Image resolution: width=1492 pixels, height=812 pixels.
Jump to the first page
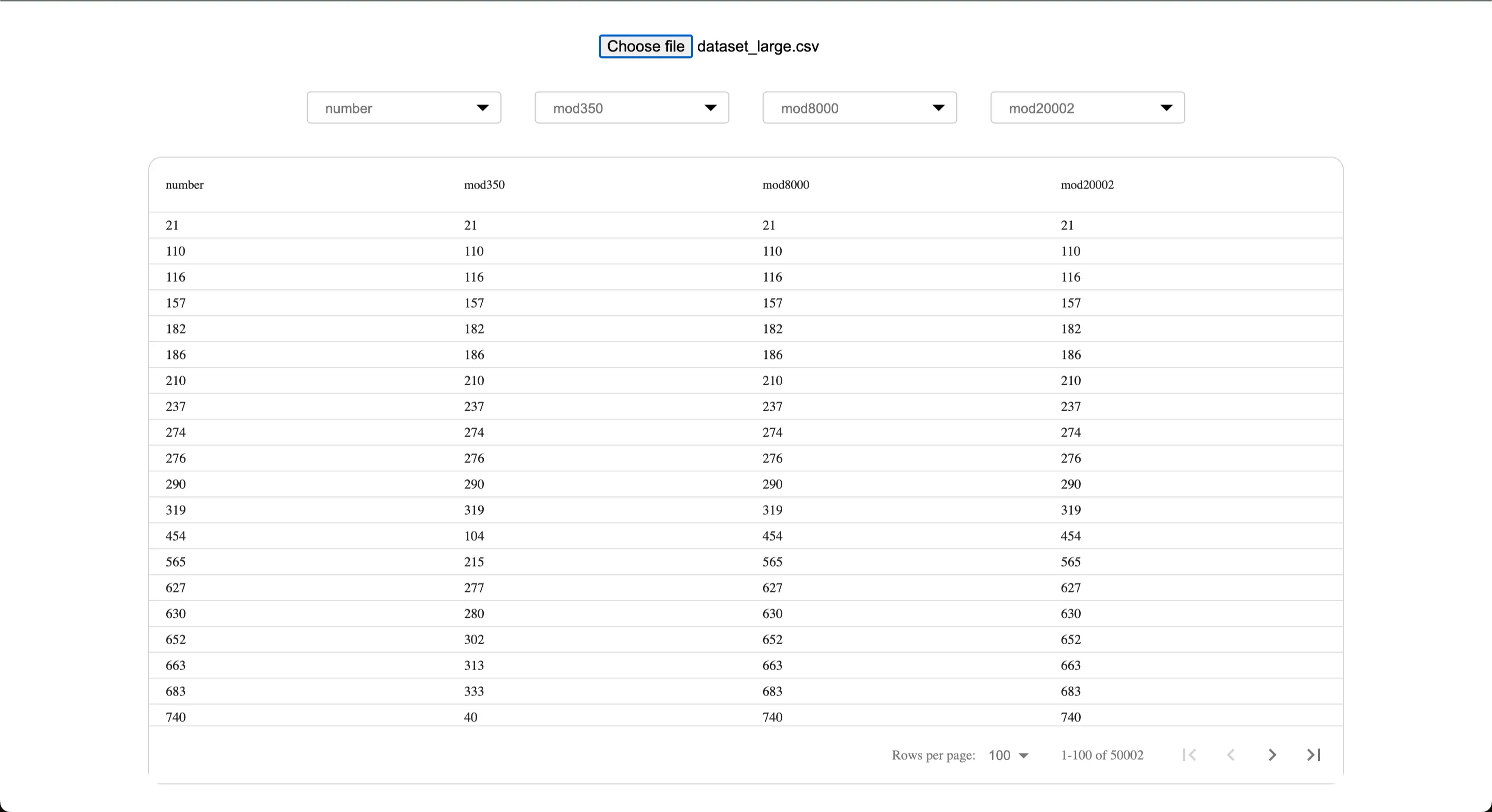(x=1189, y=755)
